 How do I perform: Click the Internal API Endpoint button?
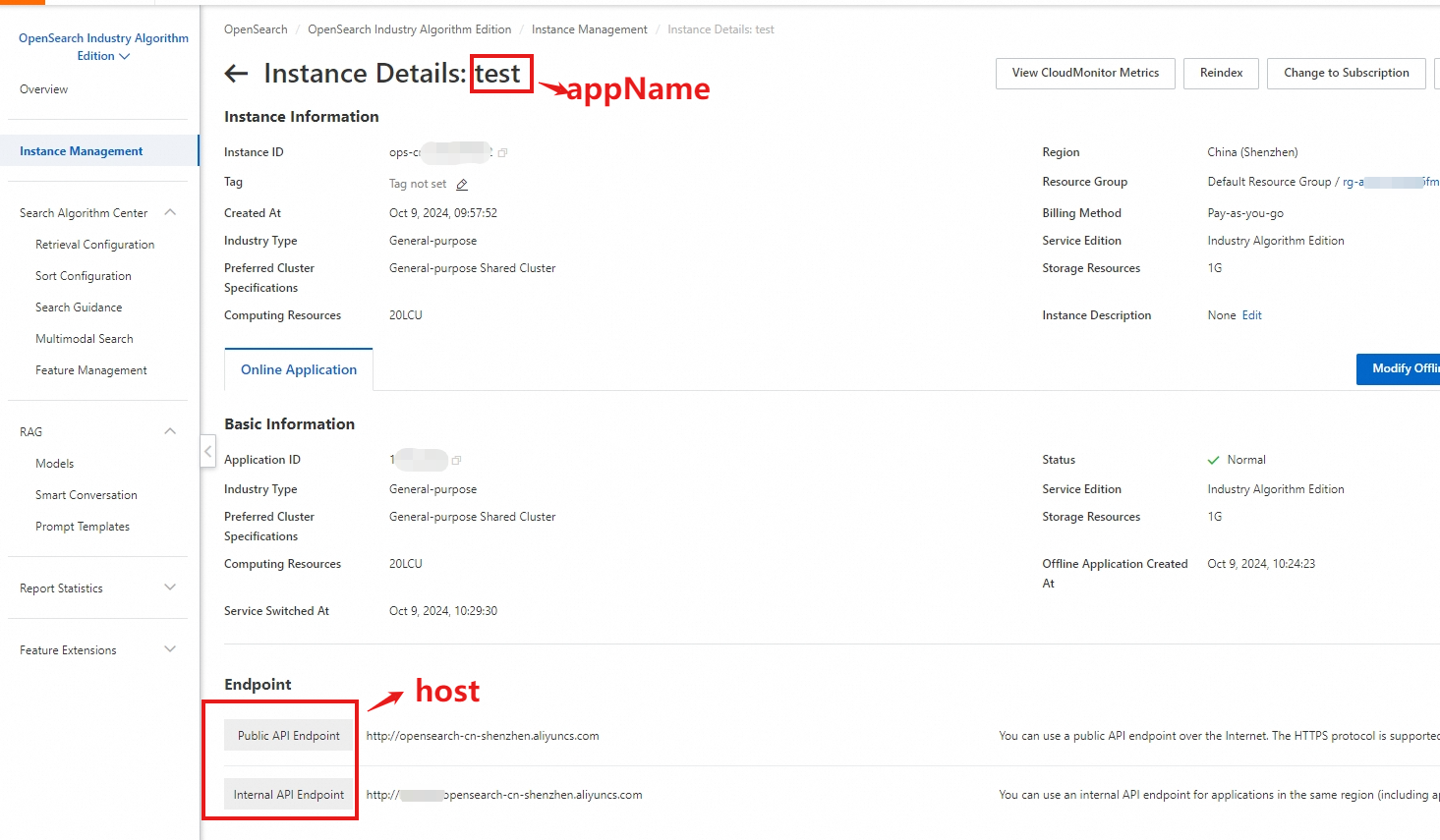pos(289,795)
